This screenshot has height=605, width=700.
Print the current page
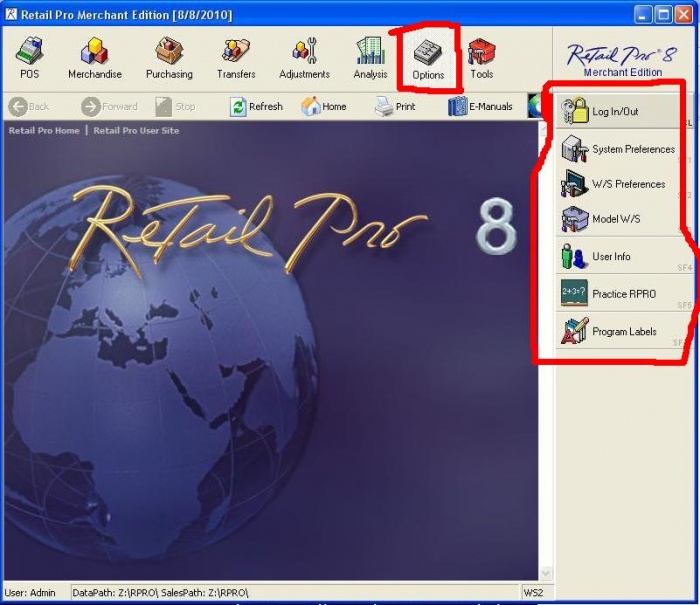395,107
